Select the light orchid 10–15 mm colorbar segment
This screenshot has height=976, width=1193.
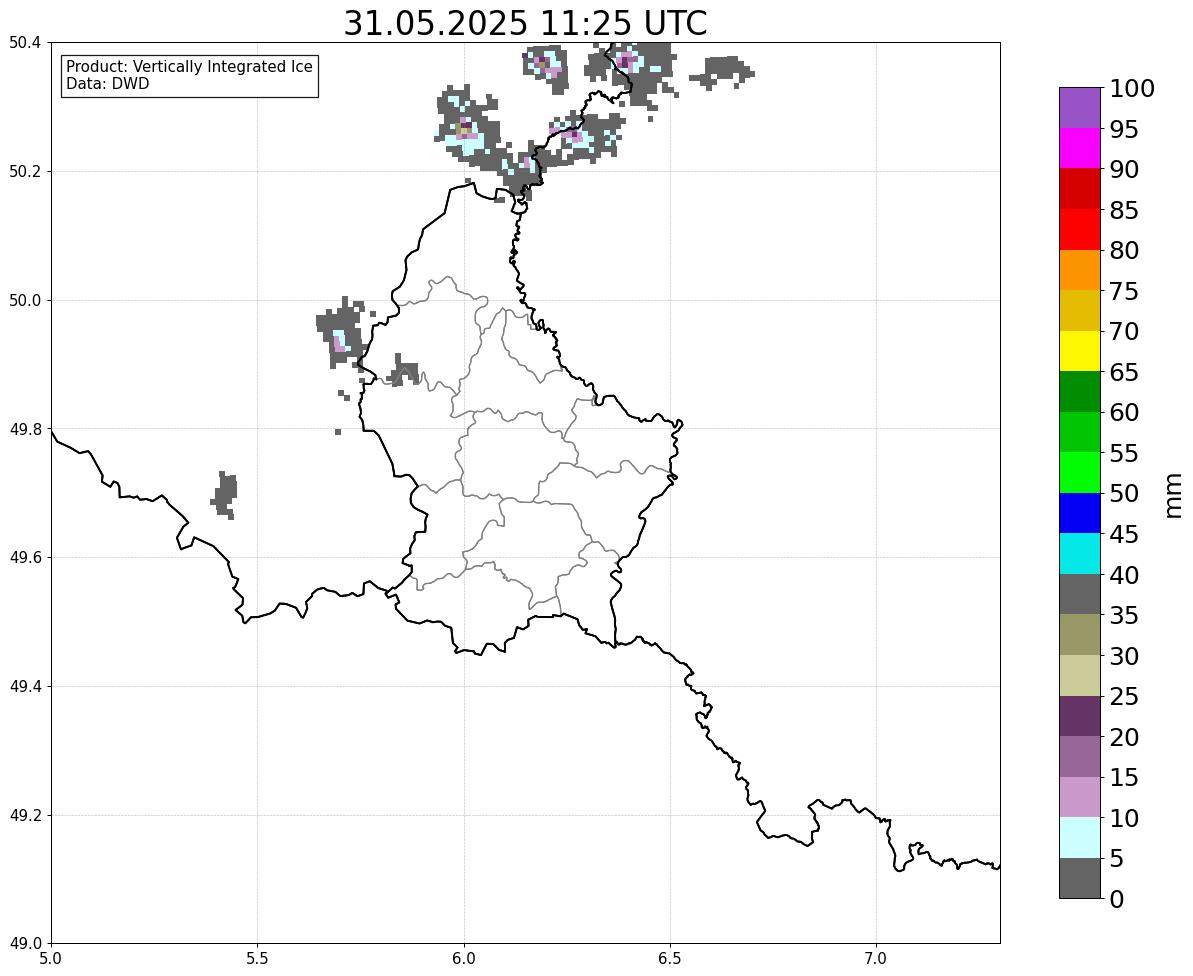click(1080, 797)
